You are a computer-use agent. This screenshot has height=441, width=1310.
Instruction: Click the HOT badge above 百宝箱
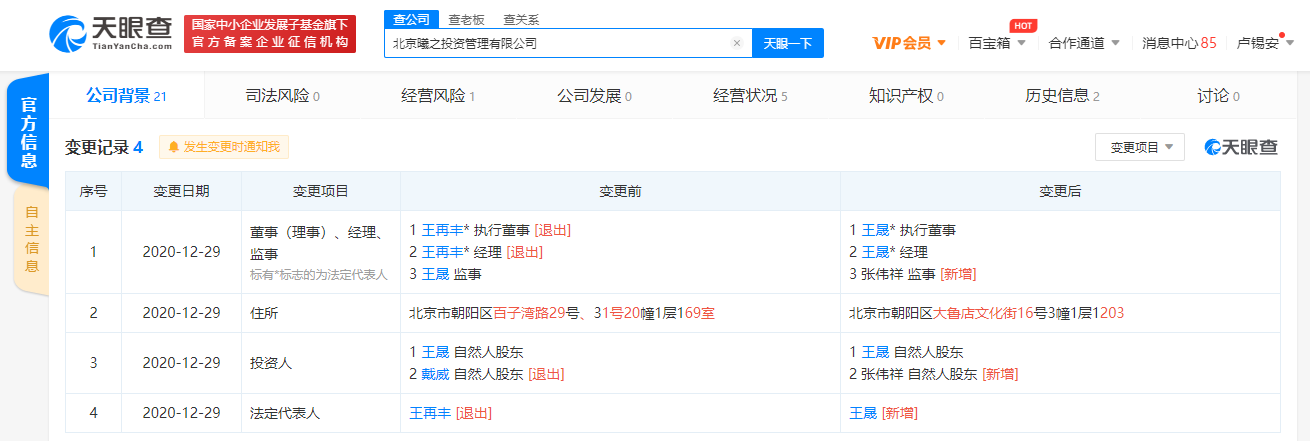pyautogui.click(x=1021, y=25)
